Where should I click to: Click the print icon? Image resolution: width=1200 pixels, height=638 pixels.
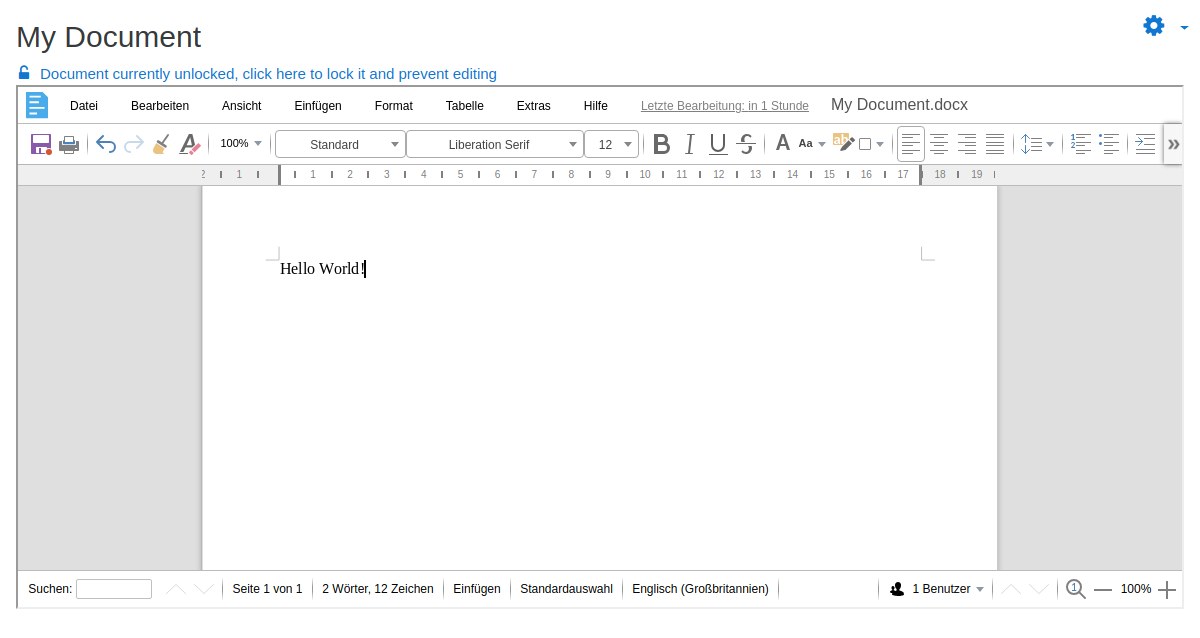tap(69, 144)
